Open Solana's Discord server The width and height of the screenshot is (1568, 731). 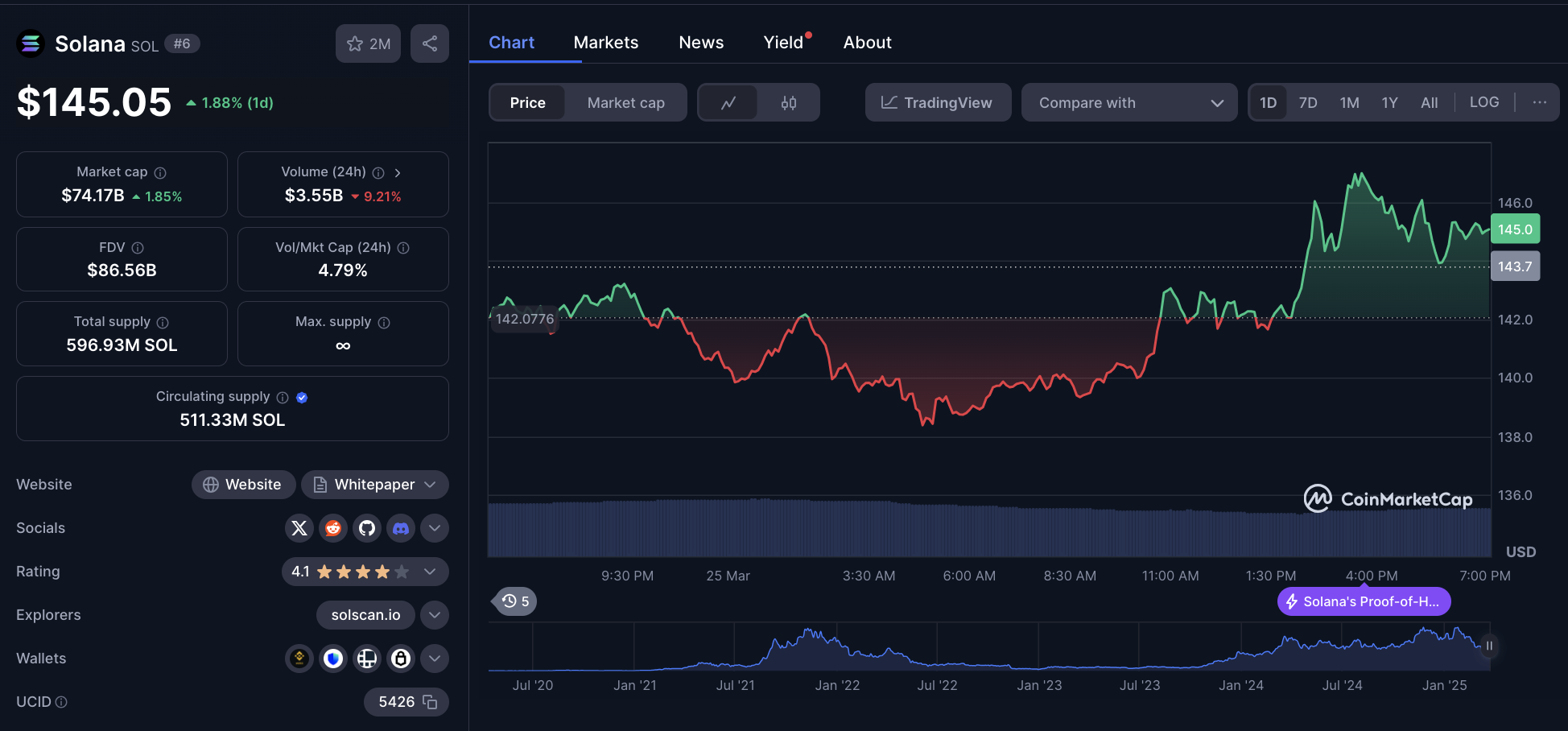(x=401, y=528)
